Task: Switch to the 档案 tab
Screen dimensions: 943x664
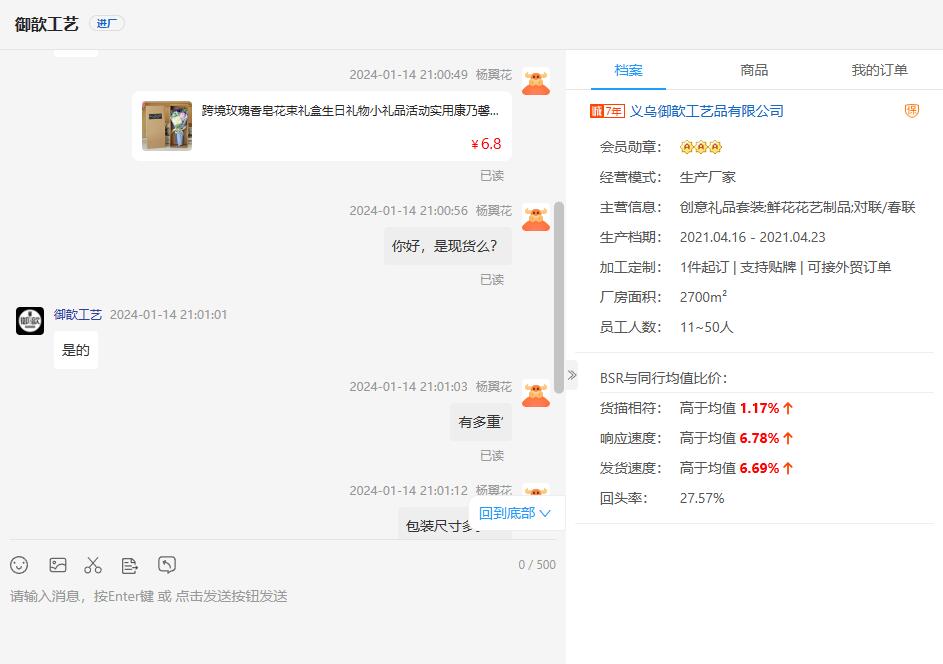Action: 628,70
